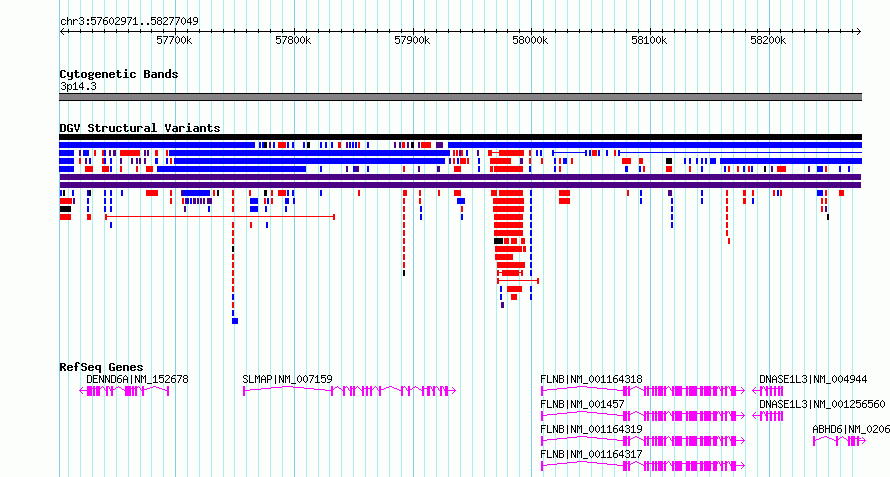Click the 58100k ruler tick label
Viewport: 890px width, 477px height.
(x=649, y=40)
